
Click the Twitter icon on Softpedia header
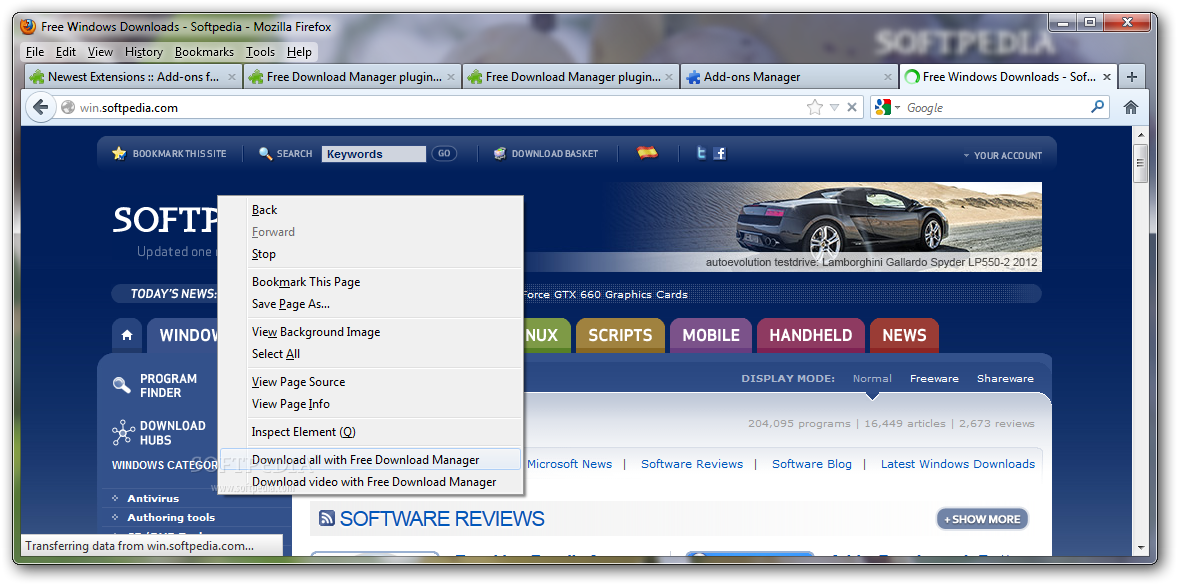[701, 153]
